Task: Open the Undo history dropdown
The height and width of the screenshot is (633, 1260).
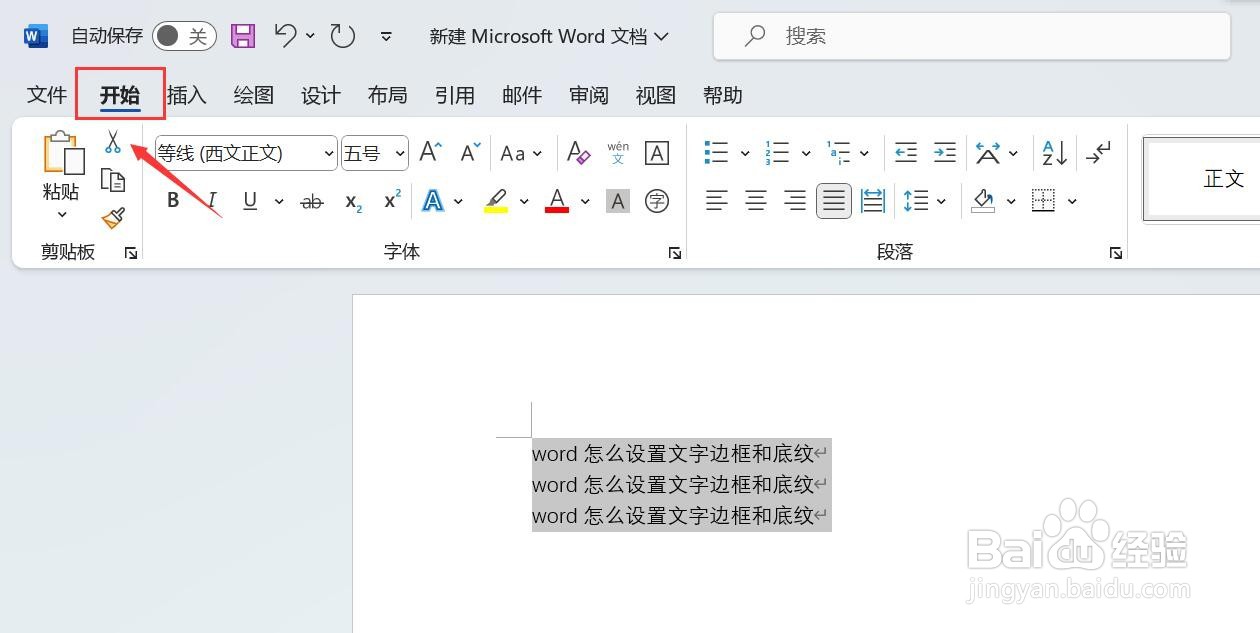Action: point(310,36)
